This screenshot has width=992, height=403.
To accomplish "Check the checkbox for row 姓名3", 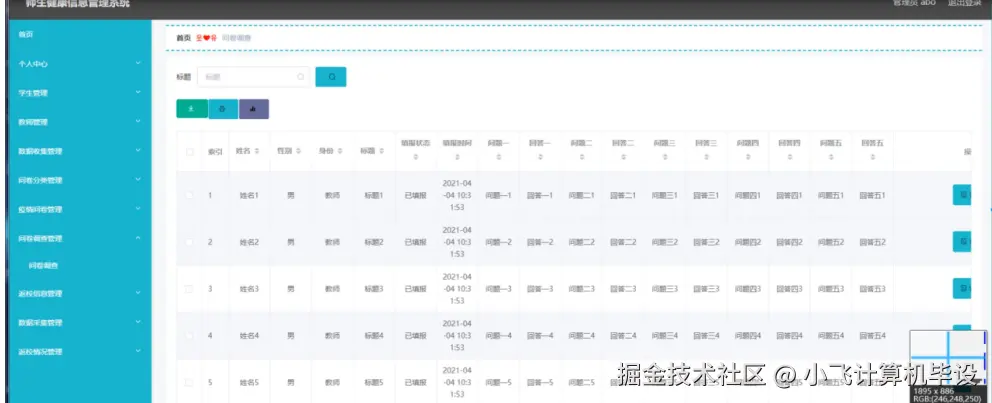I will 189,289.
